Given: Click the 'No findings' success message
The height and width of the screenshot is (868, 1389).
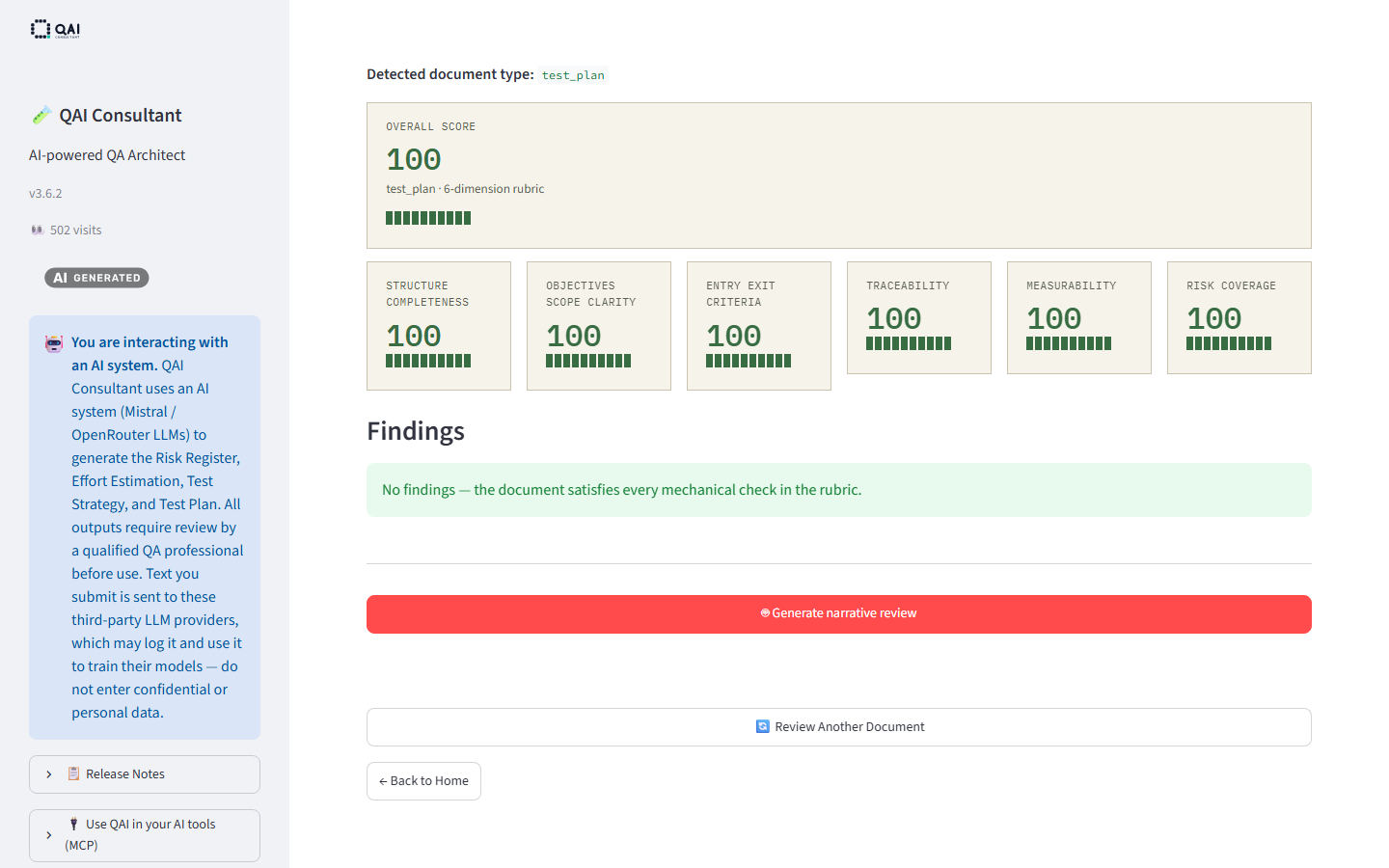Looking at the screenshot, I should [x=839, y=490].
